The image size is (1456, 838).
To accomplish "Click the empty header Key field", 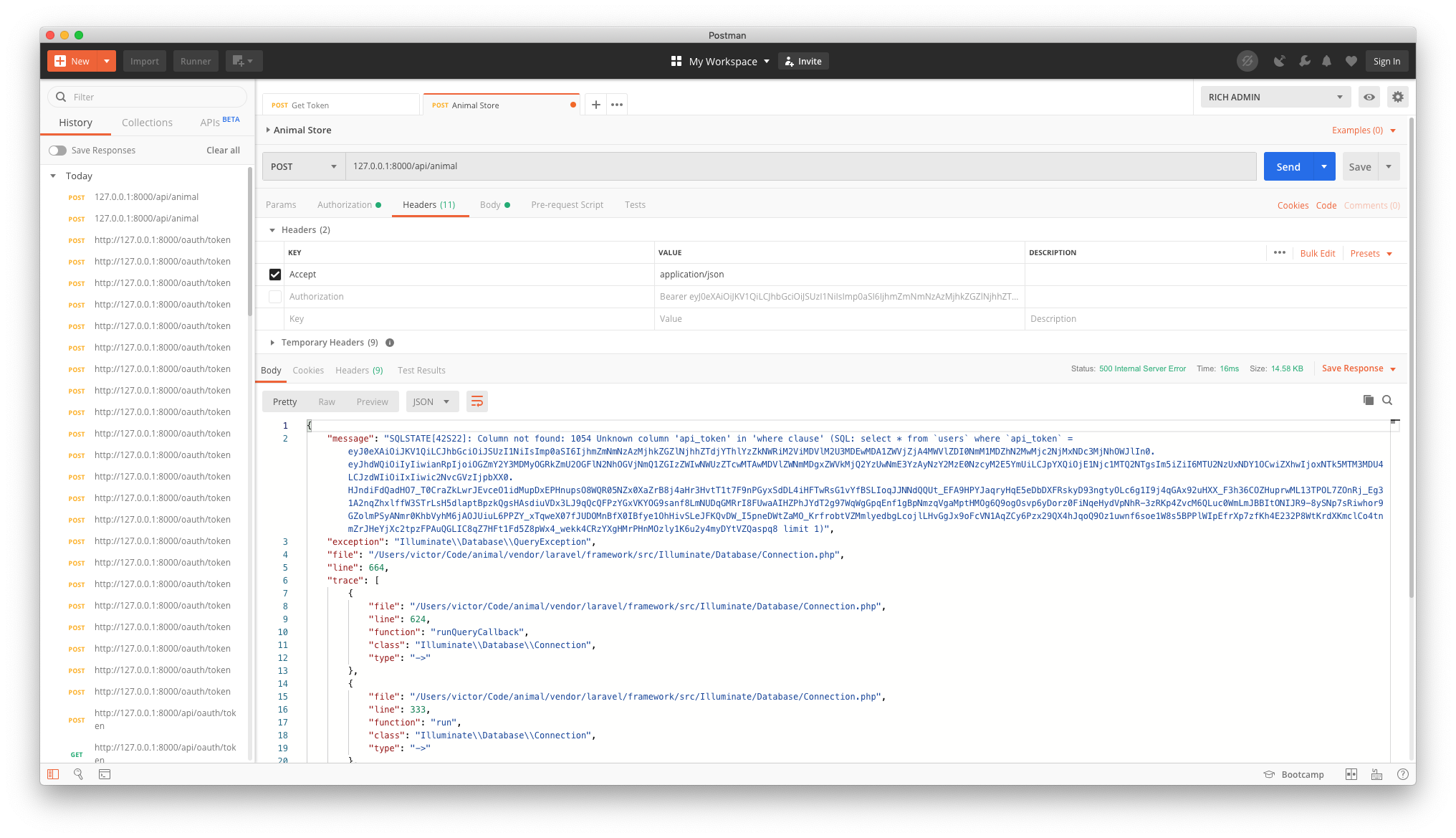I will coord(470,319).
